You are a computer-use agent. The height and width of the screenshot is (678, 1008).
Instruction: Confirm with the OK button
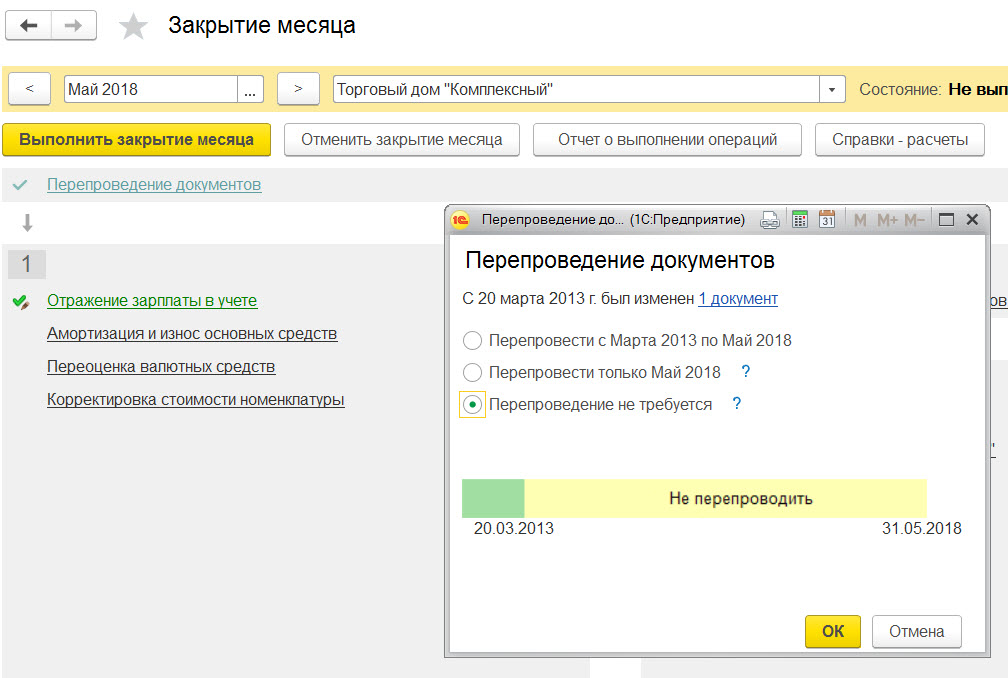point(832,632)
